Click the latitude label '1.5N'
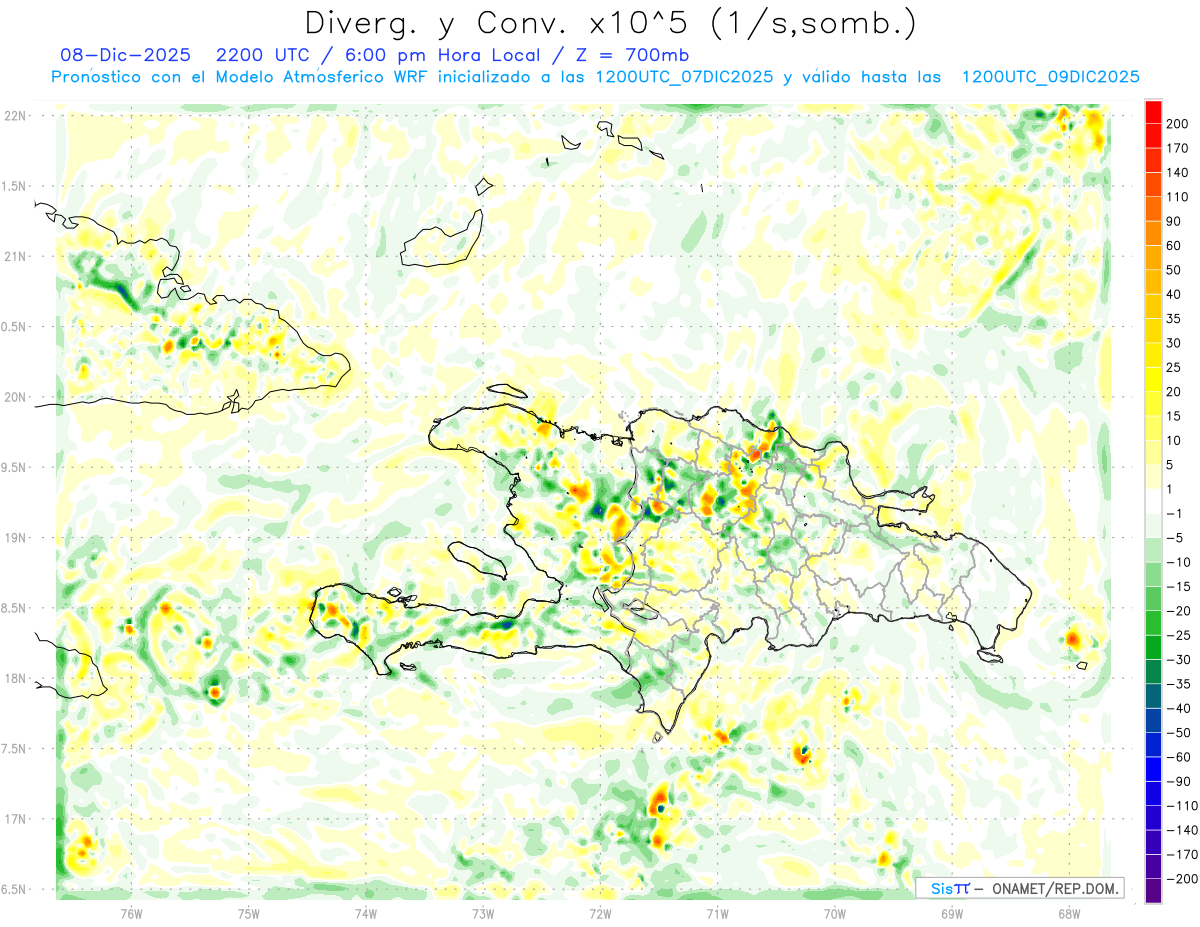 (15, 186)
